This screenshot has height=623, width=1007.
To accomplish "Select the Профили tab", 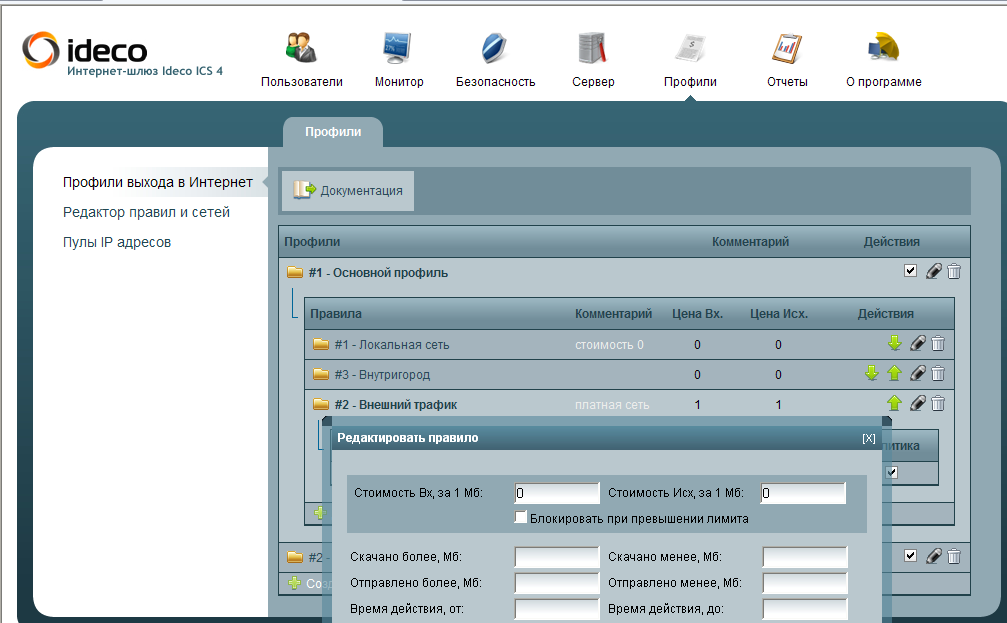I will click(x=333, y=132).
